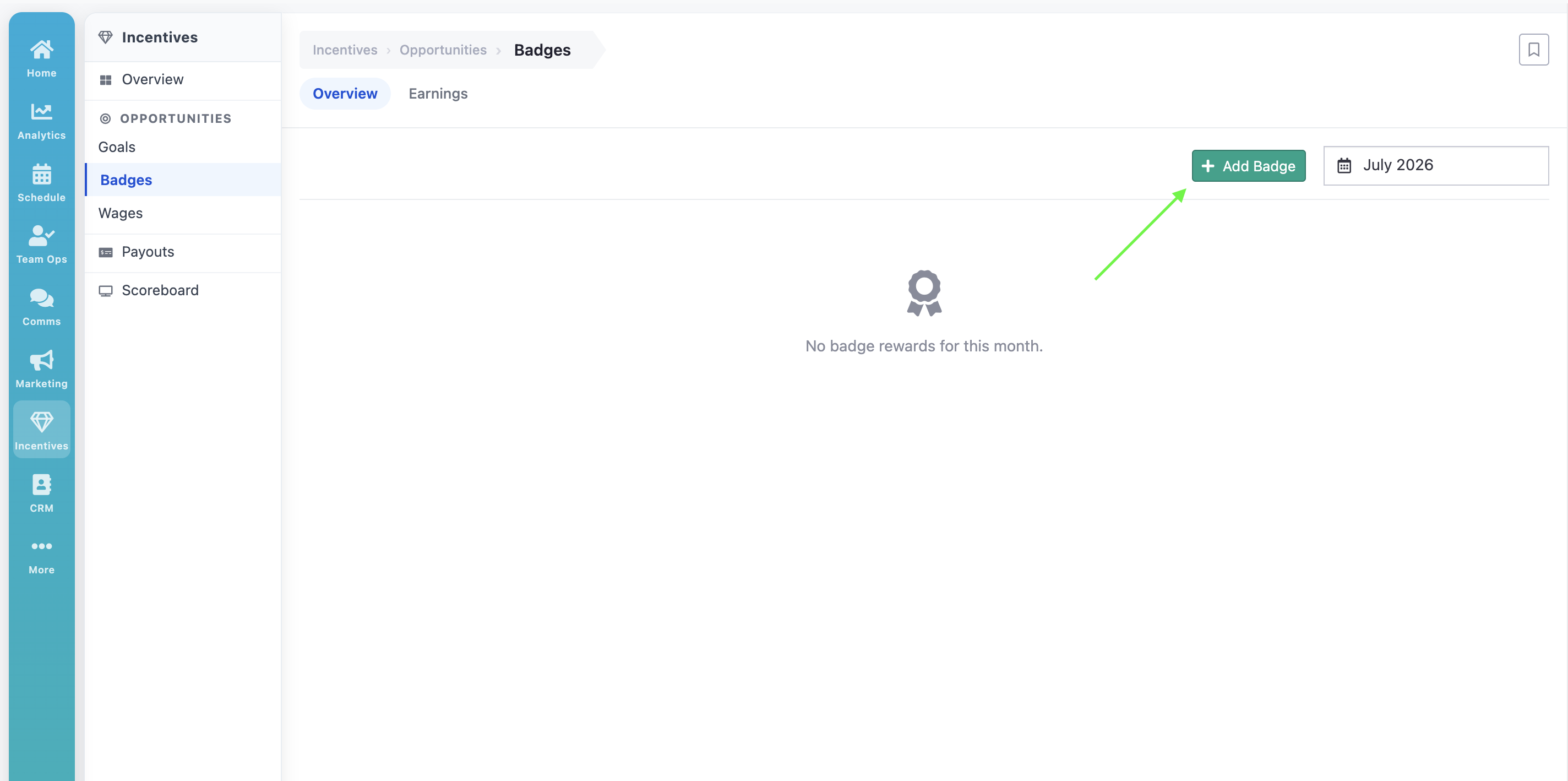
Task: Click the calendar icon in month picker
Action: 1344,166
